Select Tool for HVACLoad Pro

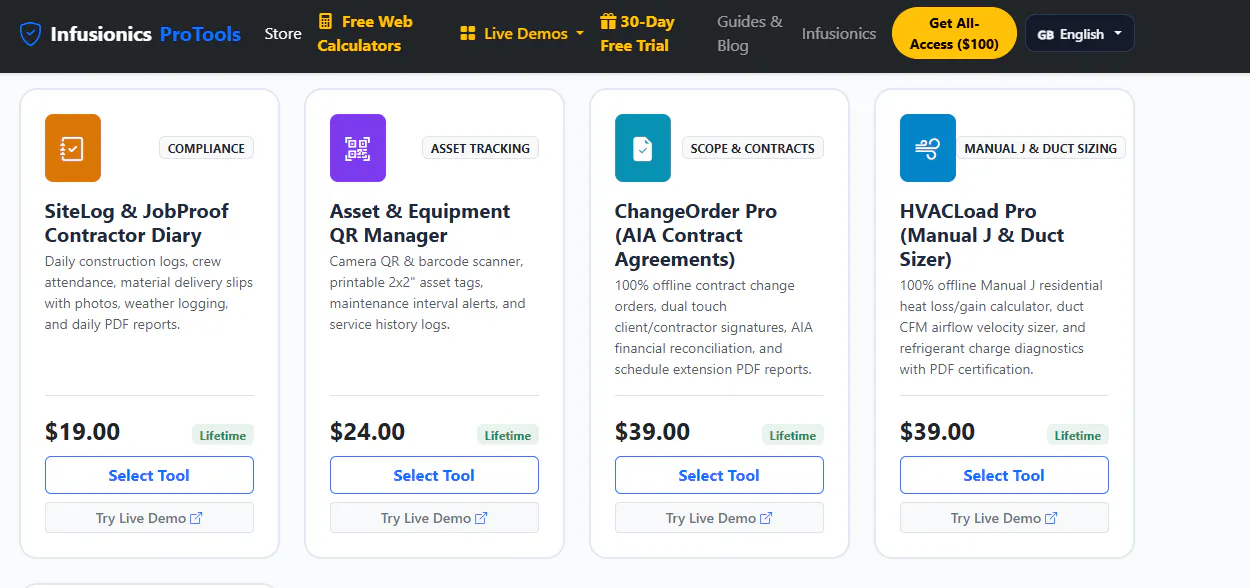1004,475
